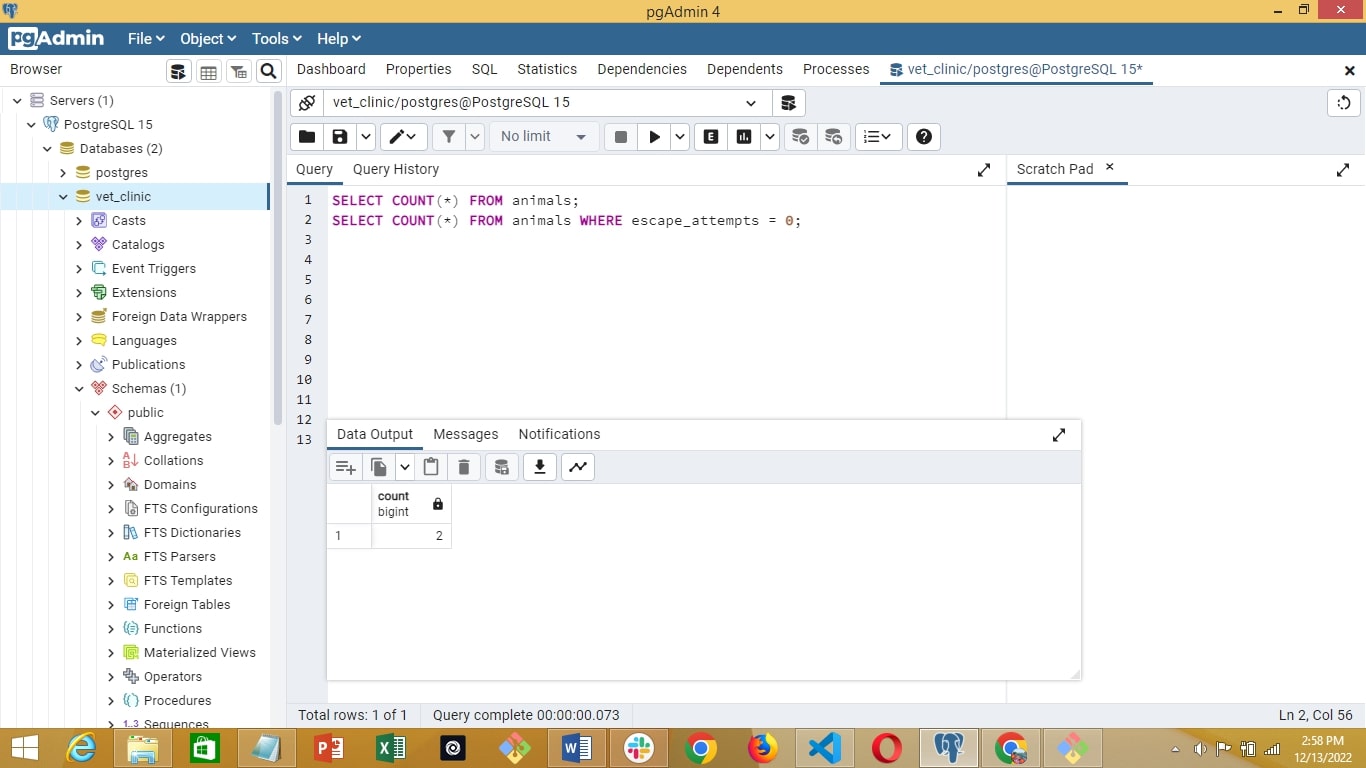Open Firefox from the taskbar
This screenshot has width=1366, height=768.
pyautogui.click(x=762, y=748)
